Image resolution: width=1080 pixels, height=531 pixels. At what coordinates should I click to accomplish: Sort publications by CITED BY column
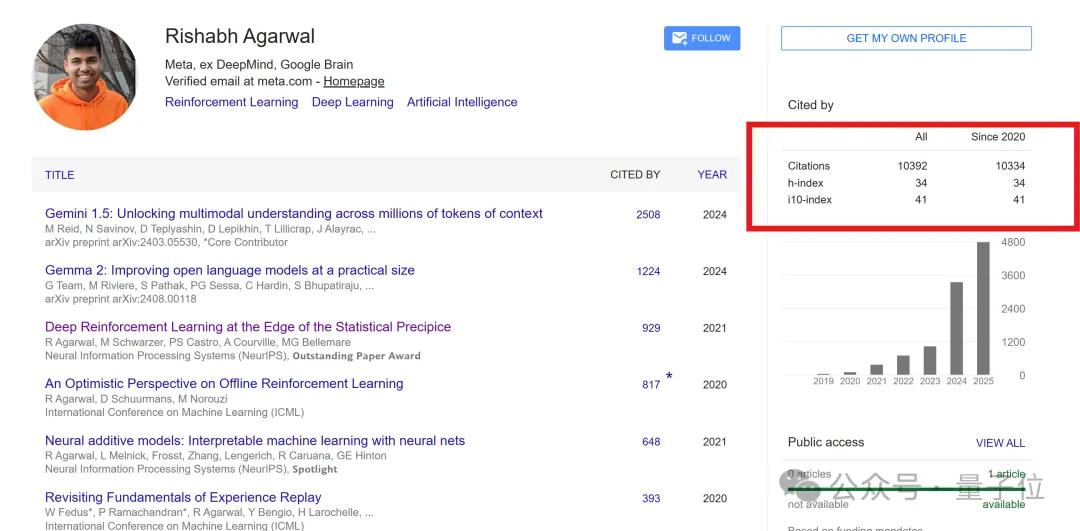(635, 175)
